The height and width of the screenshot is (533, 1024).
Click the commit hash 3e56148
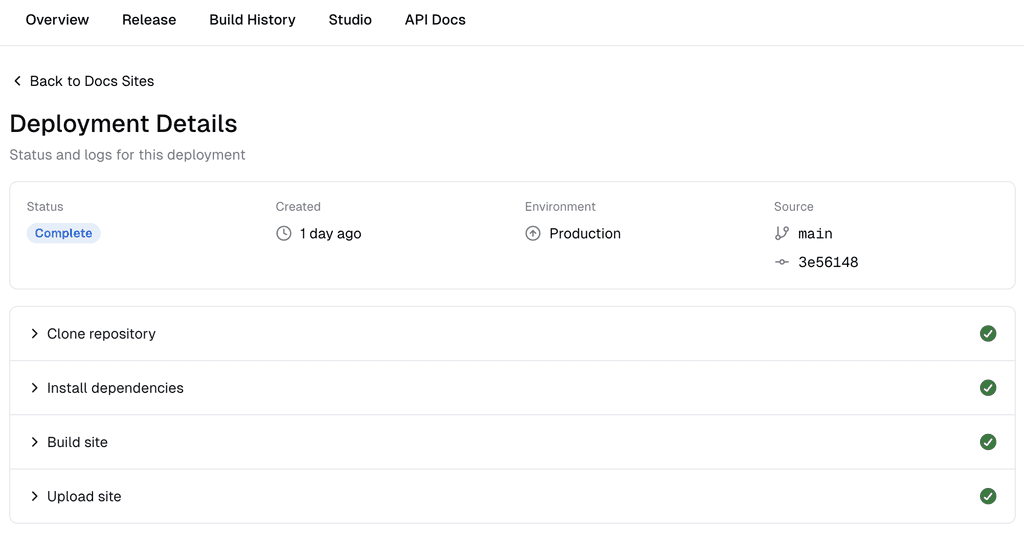[828, 263]
